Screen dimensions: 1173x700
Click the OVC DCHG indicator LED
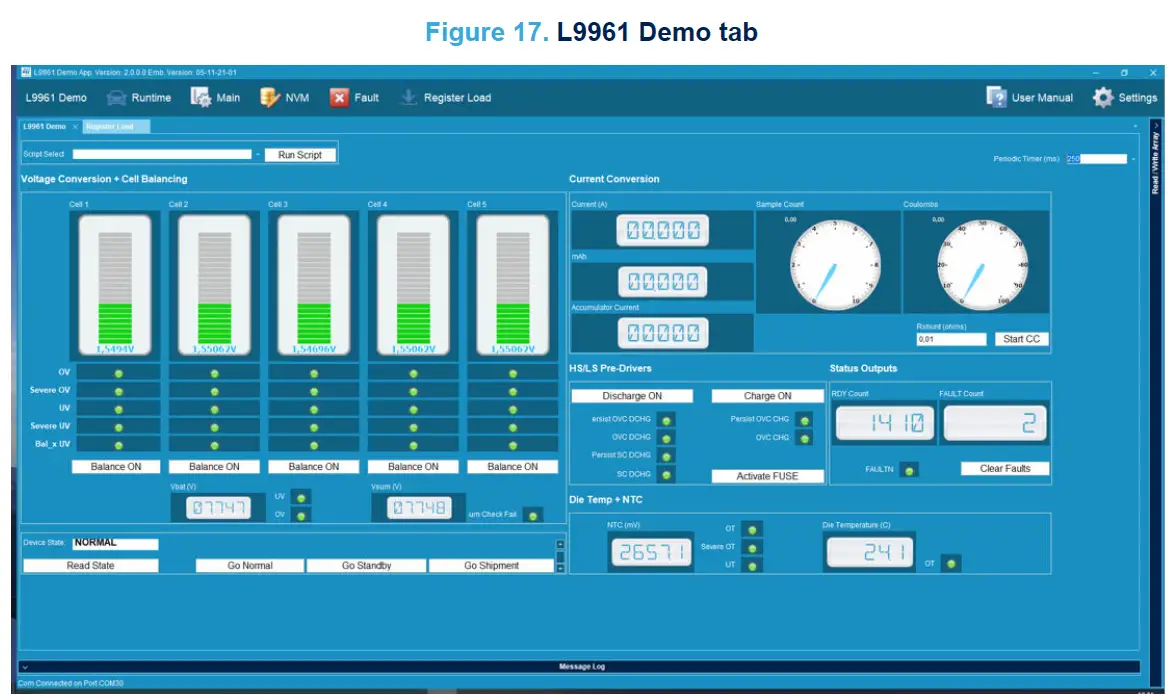[666, 438]
